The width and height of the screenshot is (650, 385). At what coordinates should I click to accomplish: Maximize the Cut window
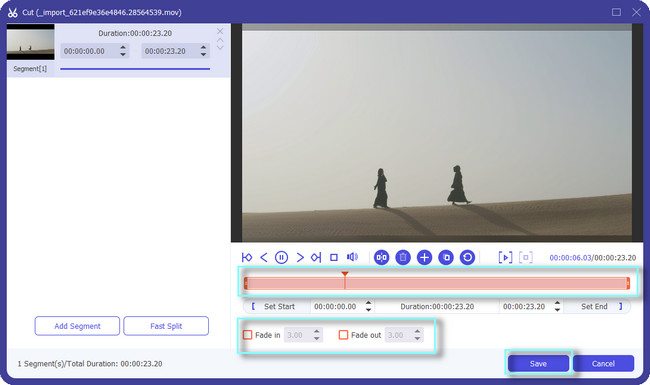[616, 12]
